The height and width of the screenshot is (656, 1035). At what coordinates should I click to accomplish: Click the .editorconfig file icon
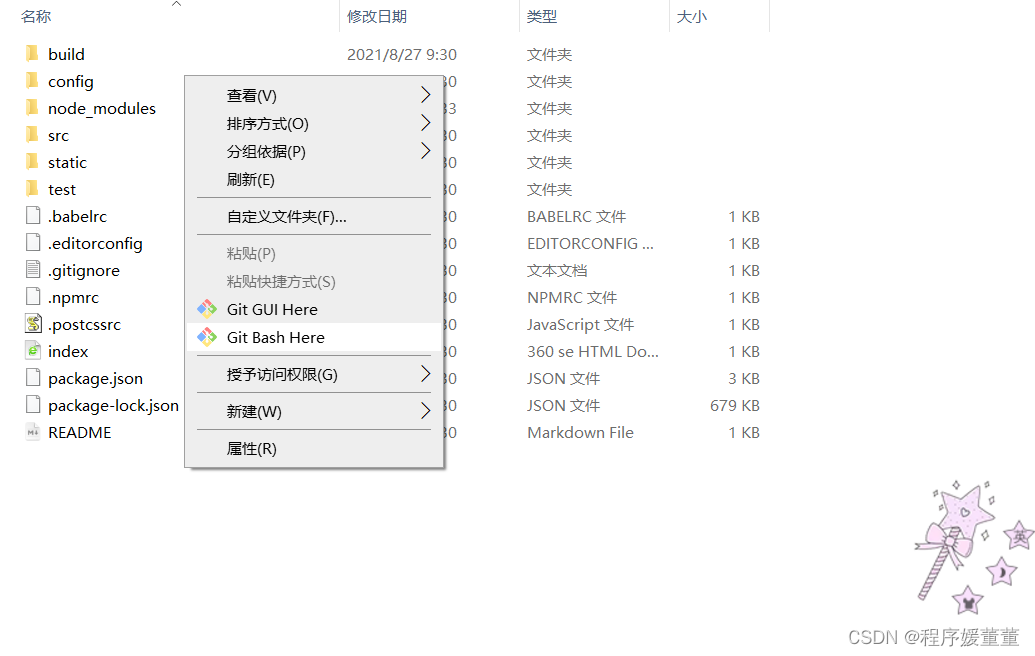(33, 243)
